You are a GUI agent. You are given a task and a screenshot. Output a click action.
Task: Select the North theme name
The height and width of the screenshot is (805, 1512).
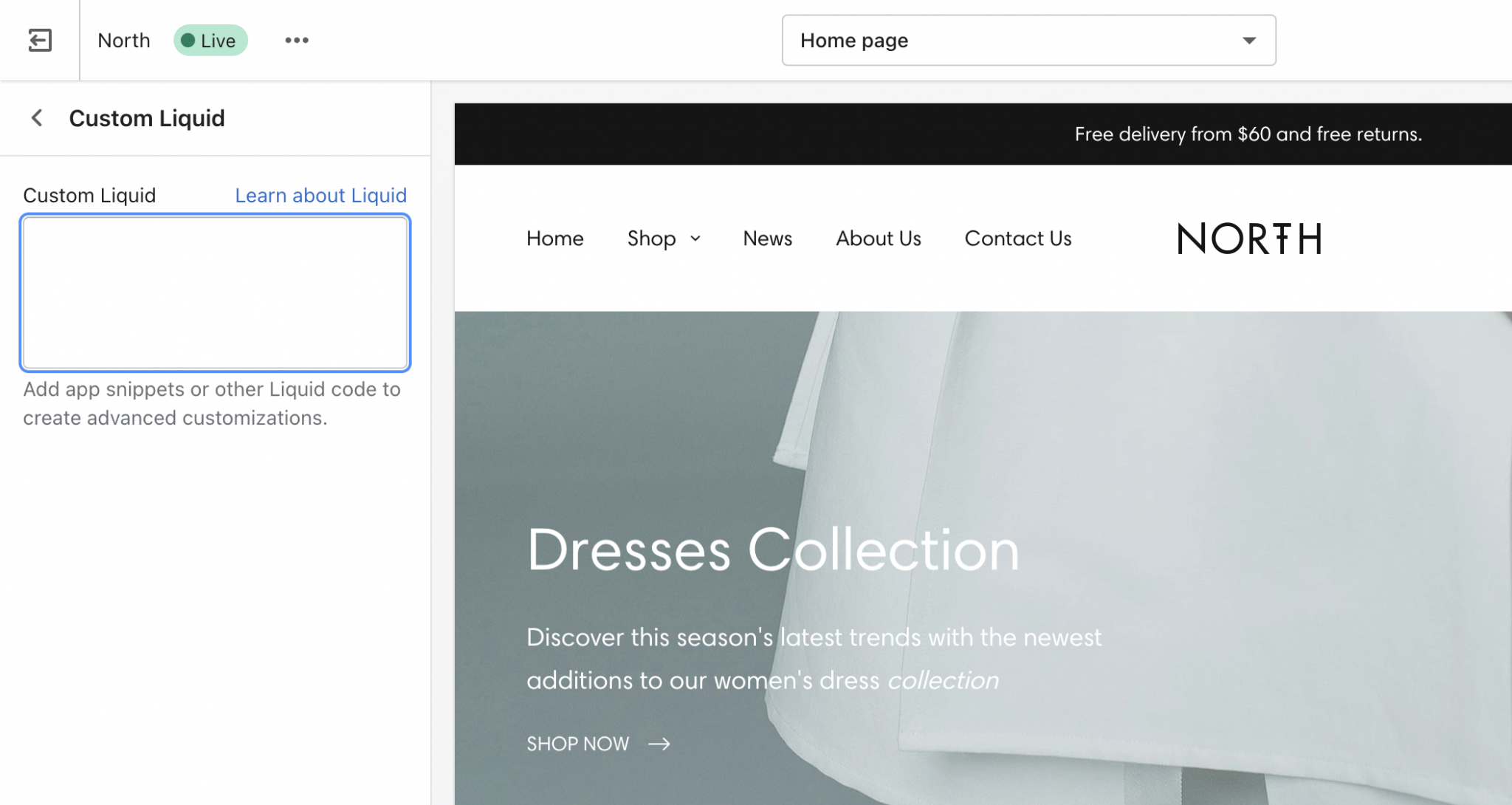coord(123,40)
